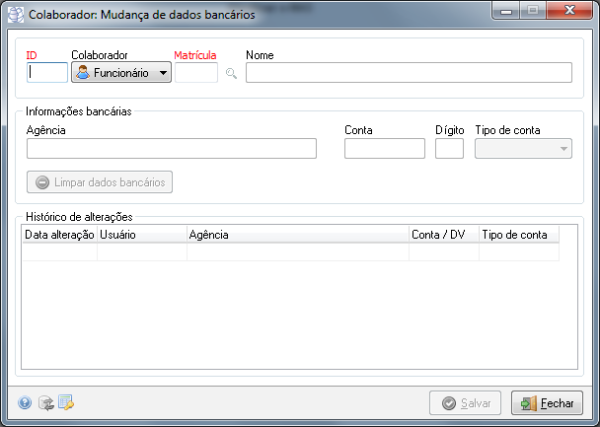Viewport: 600px width, 427px height.
Task: Click the window icon in title bar
Action: pos(15,15)
